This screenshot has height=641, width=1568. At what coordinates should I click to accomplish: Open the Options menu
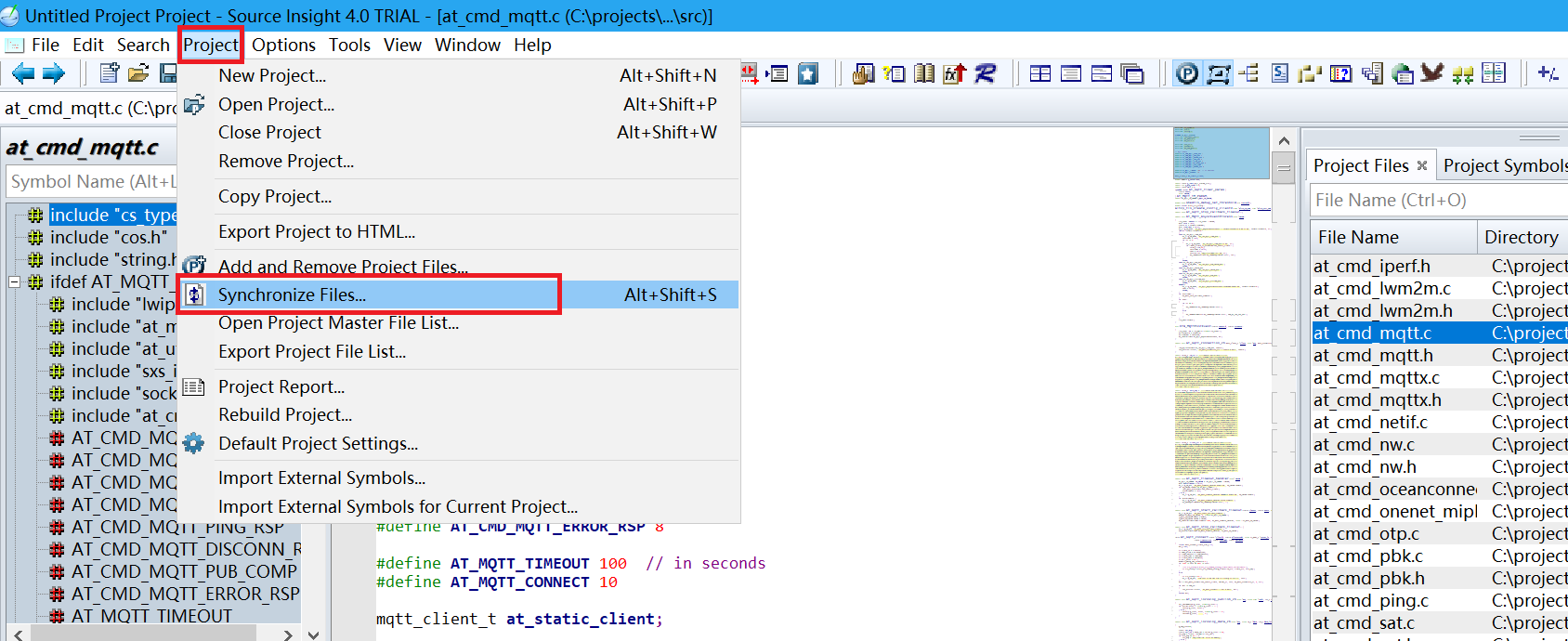coord(283,45)
